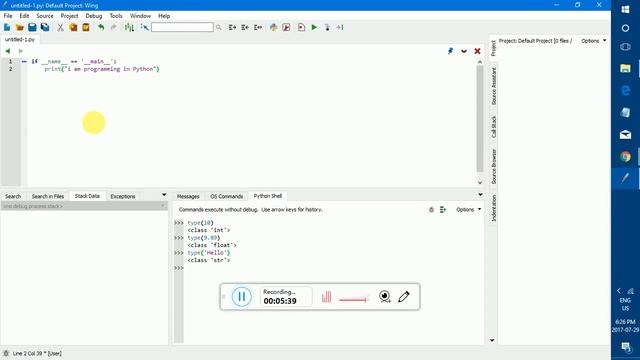Image resolution: width=640 pixels, height=360 pixels.
Task: Open the Python Shell Options dropdown
Action: [x=469, y=209]
